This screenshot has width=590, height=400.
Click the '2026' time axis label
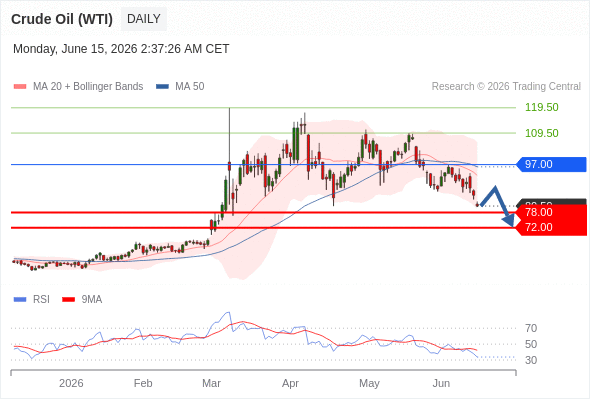pyautogui.click(x=71, y=383)
